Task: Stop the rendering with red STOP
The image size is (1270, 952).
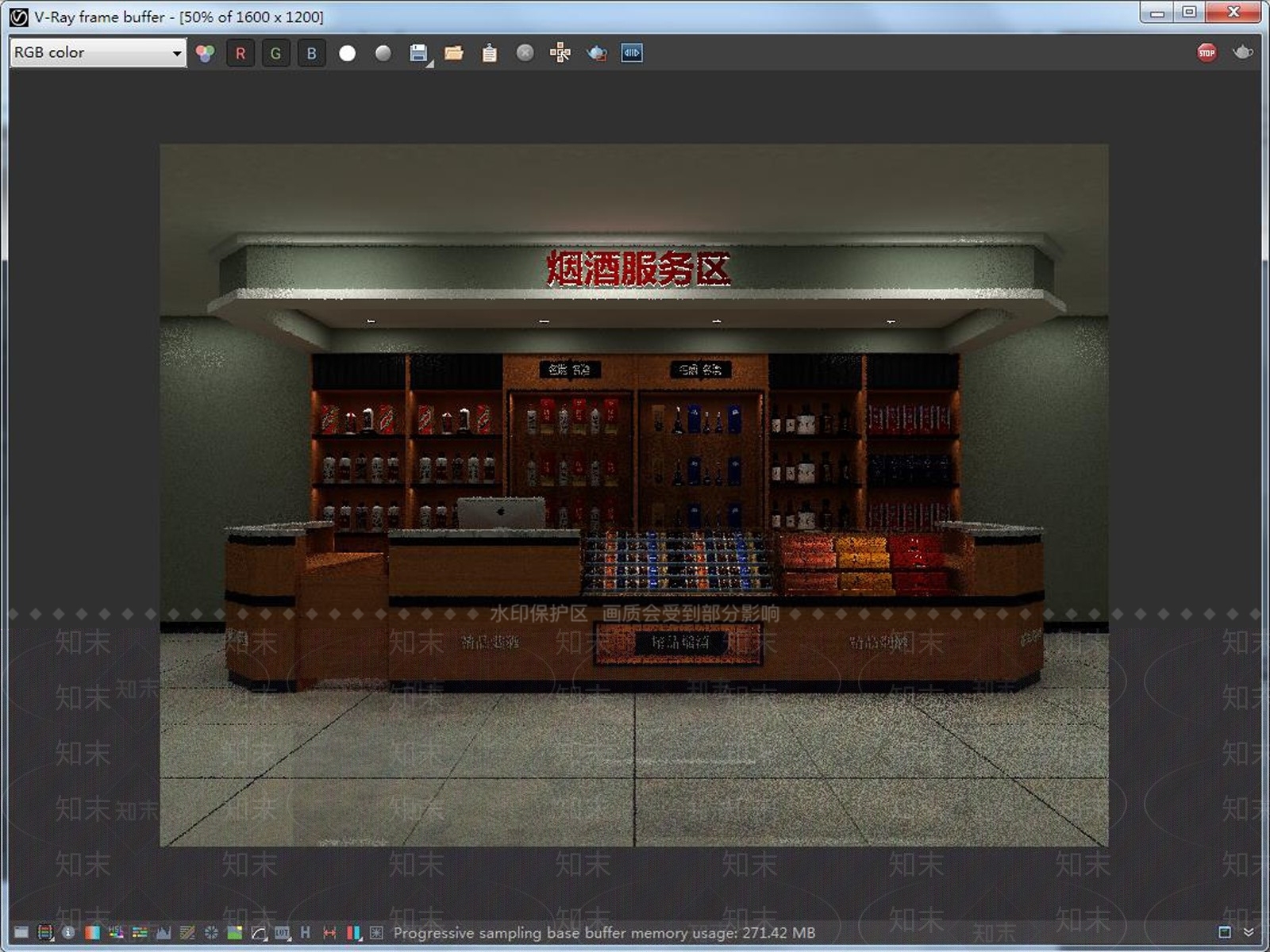Action: pyautogui.click(x=1206, y=53)
